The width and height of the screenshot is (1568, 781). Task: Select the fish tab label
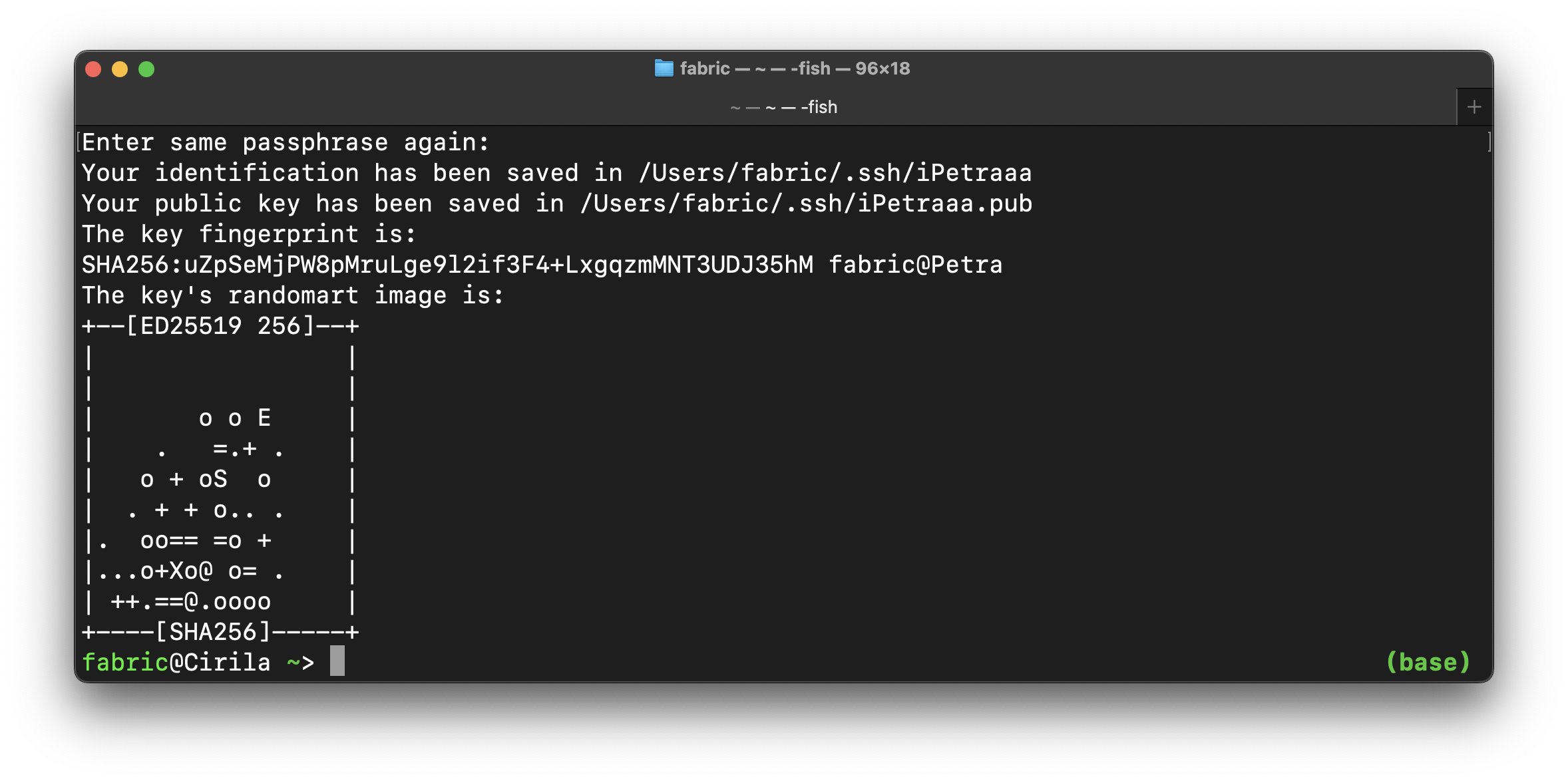[783, 107]
